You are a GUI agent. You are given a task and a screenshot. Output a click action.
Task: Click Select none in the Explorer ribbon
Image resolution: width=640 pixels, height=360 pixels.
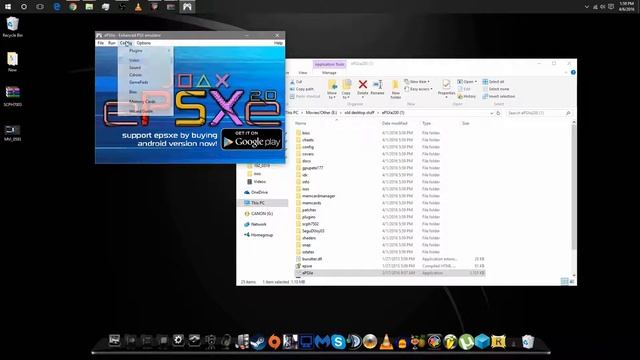[496, 89]
